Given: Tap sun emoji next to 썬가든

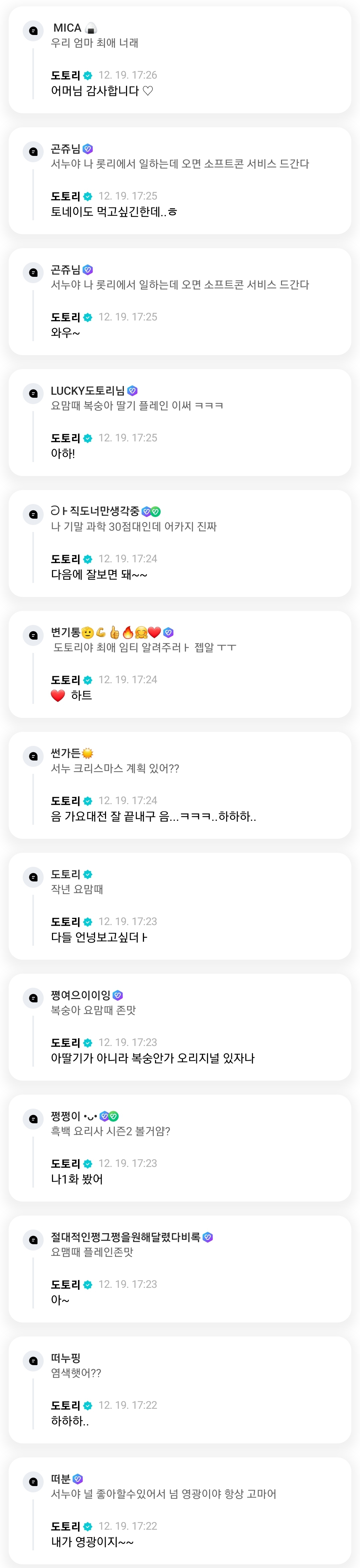Looking at the screenshot, I should [x=88, y=754].
